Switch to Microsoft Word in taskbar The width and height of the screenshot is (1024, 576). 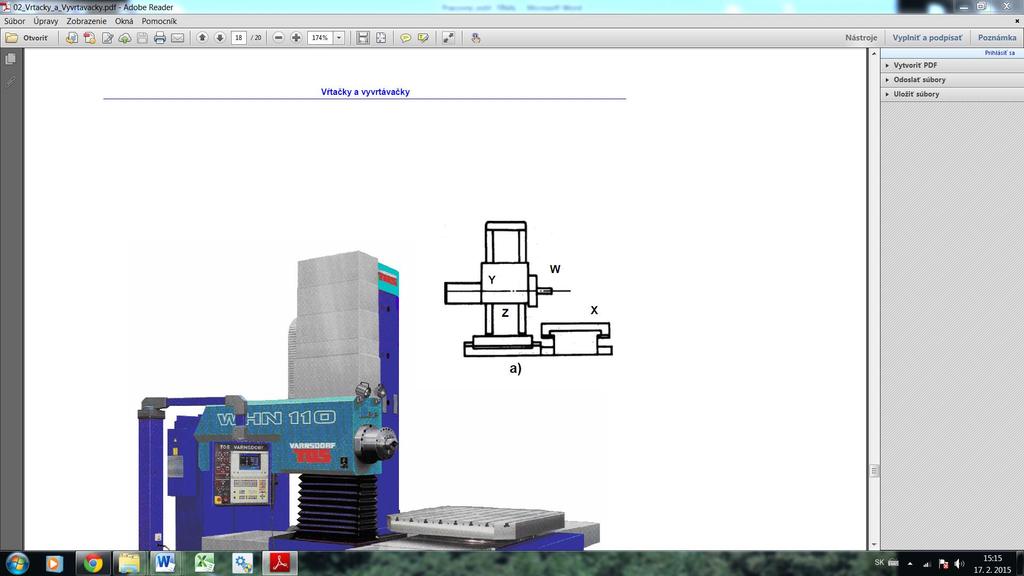(166, 563)
